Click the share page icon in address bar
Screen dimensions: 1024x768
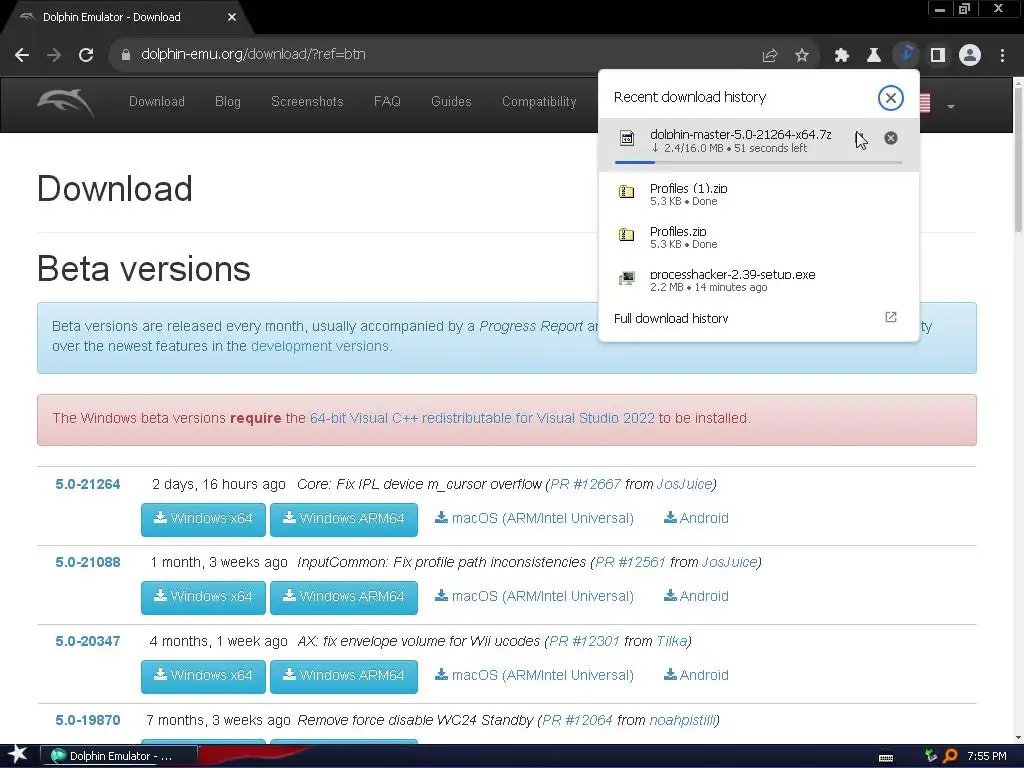point(770,56)
